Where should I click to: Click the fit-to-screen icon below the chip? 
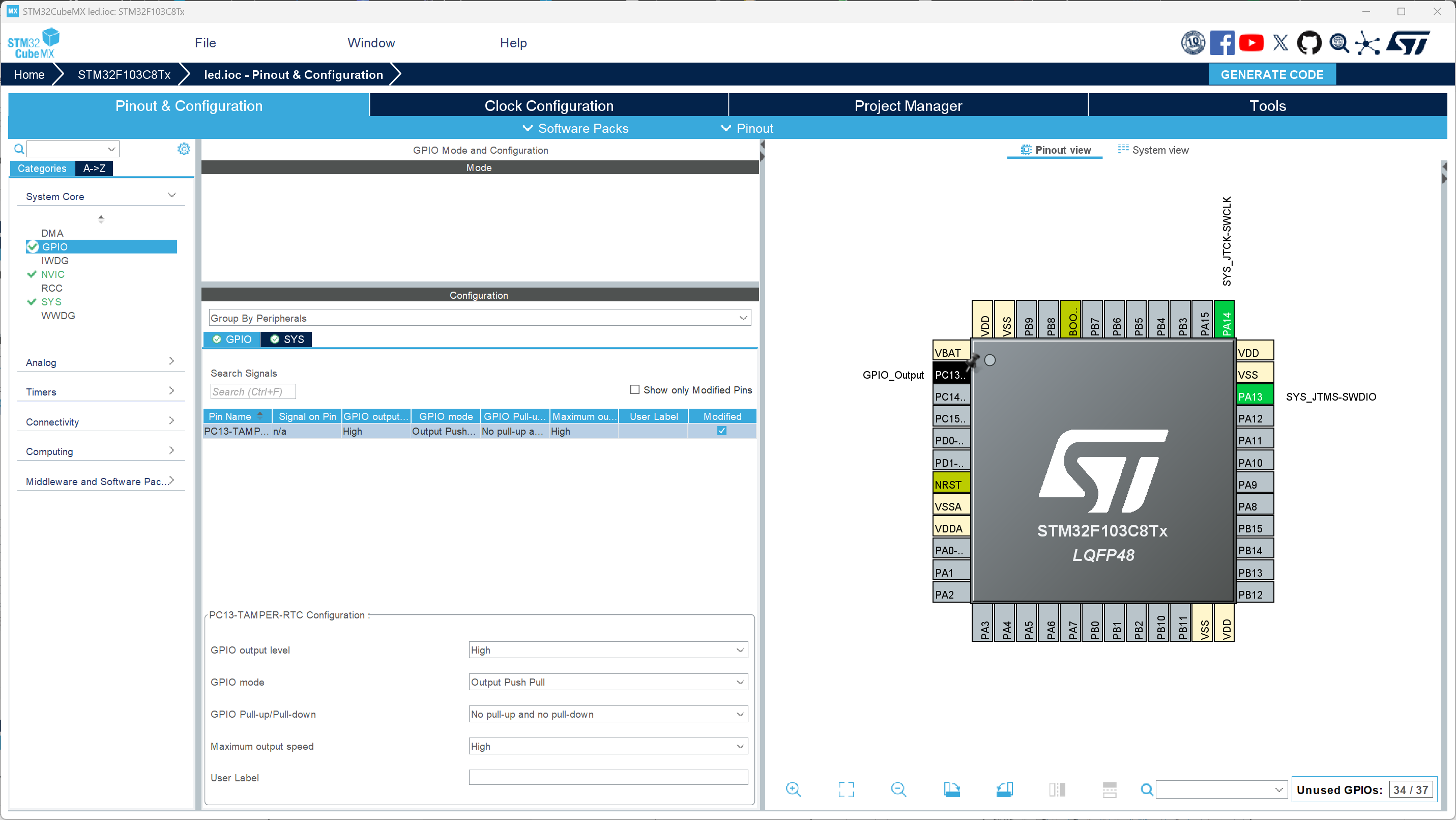coord(846,789)
